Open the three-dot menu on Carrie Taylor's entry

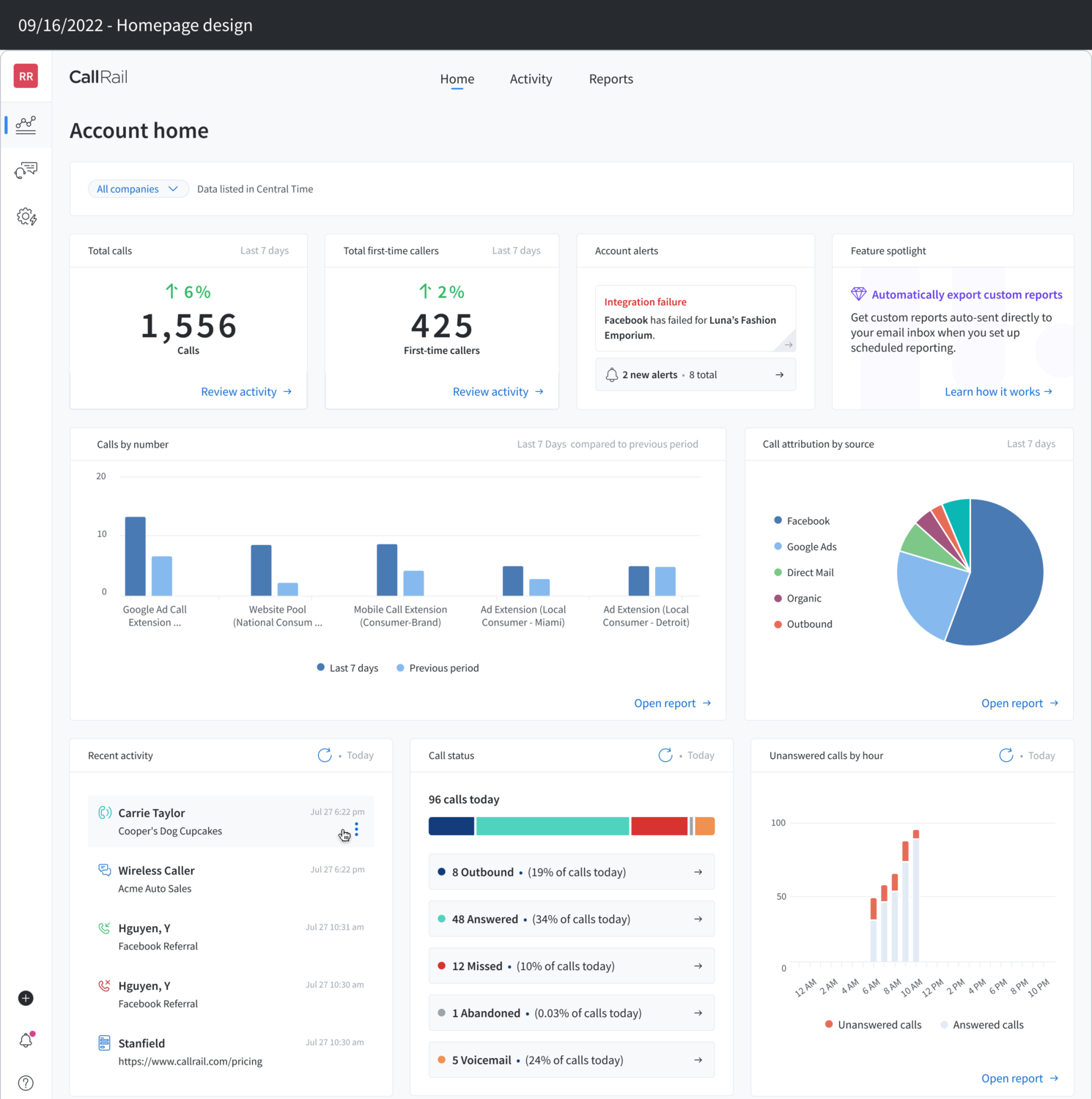(357, 829)
